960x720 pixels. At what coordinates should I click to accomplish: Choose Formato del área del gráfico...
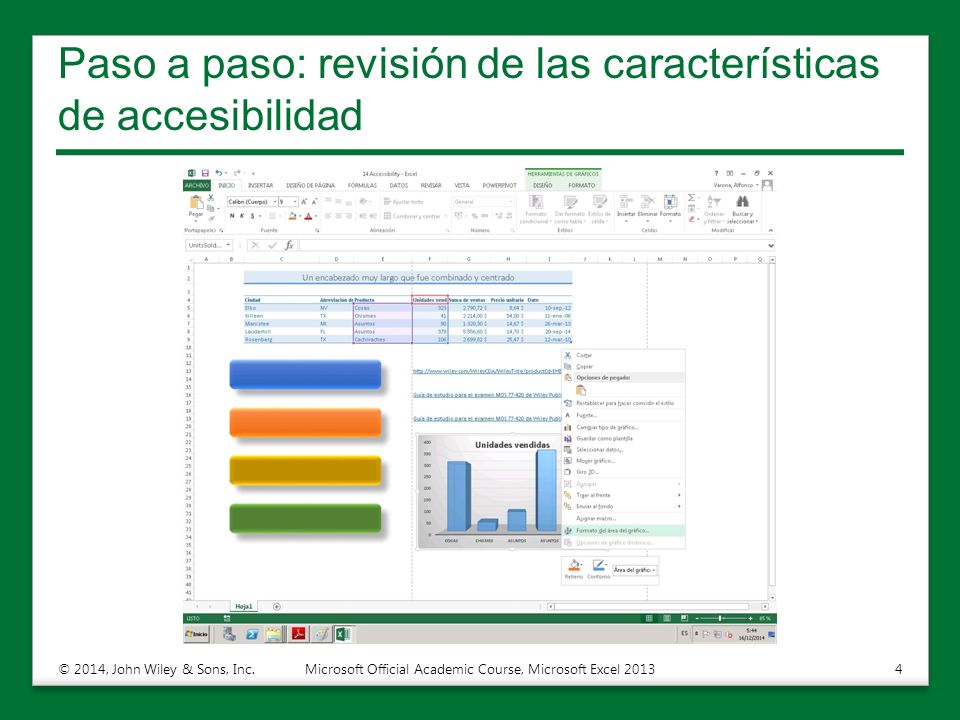pos(623,531)
